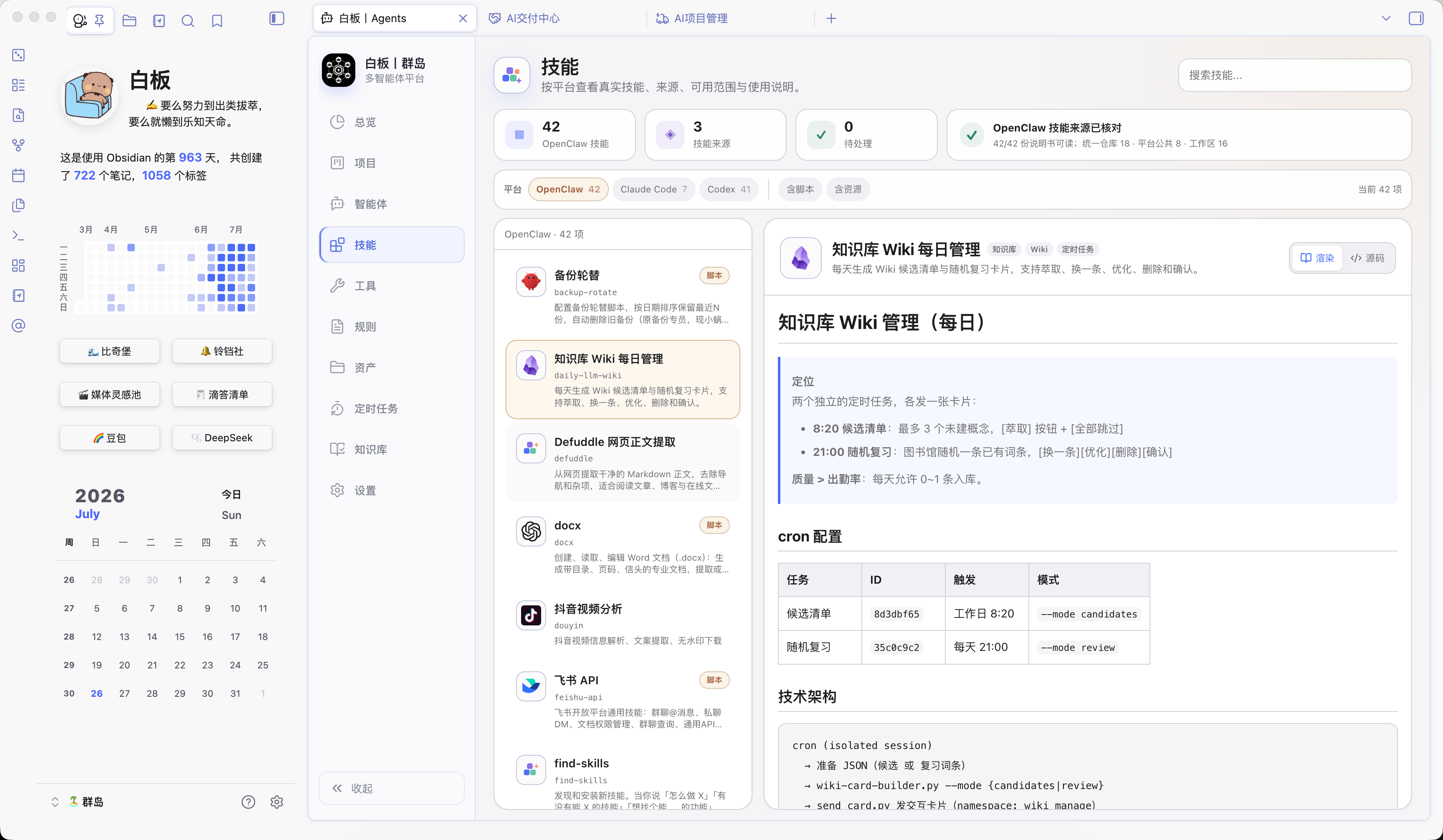This screenshot has height=840, width=1443.
Task: Open the bookmarks icon in sidebar header
Action: [217, 21]
